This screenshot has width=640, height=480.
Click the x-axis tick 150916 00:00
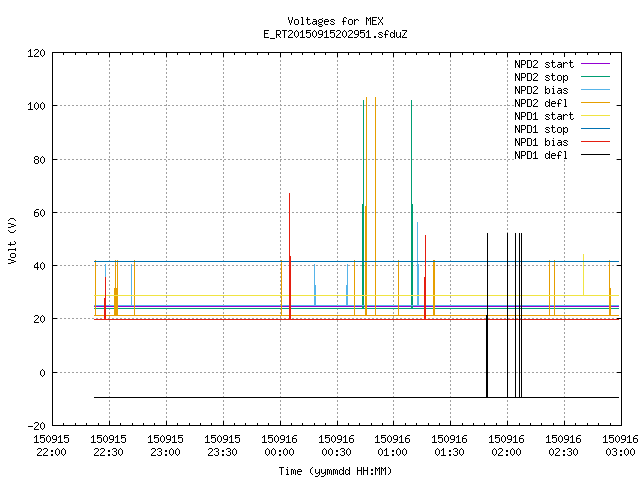point(280,446)
